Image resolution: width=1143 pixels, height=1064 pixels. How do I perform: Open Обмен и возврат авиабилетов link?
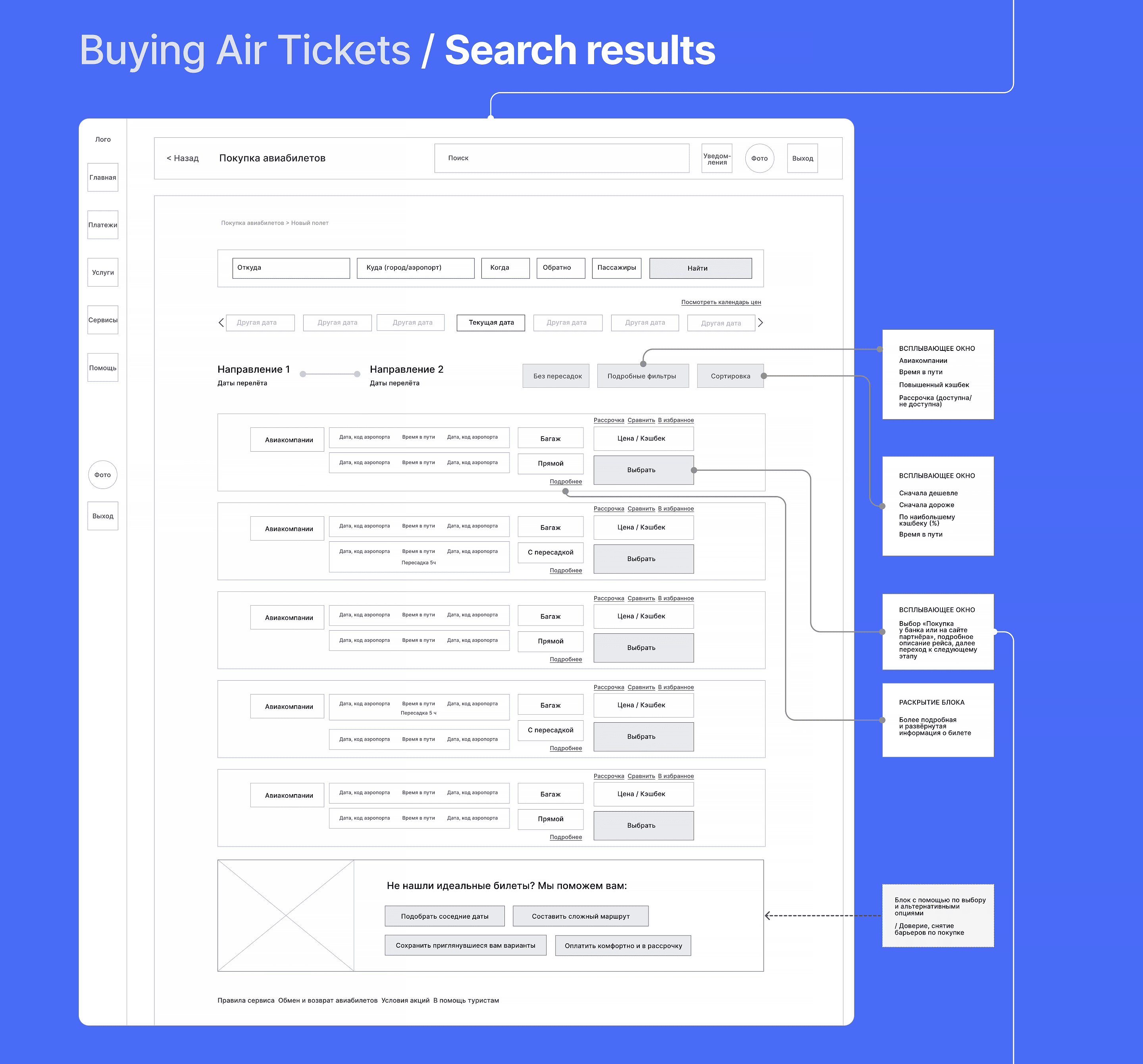point(328,1001)
